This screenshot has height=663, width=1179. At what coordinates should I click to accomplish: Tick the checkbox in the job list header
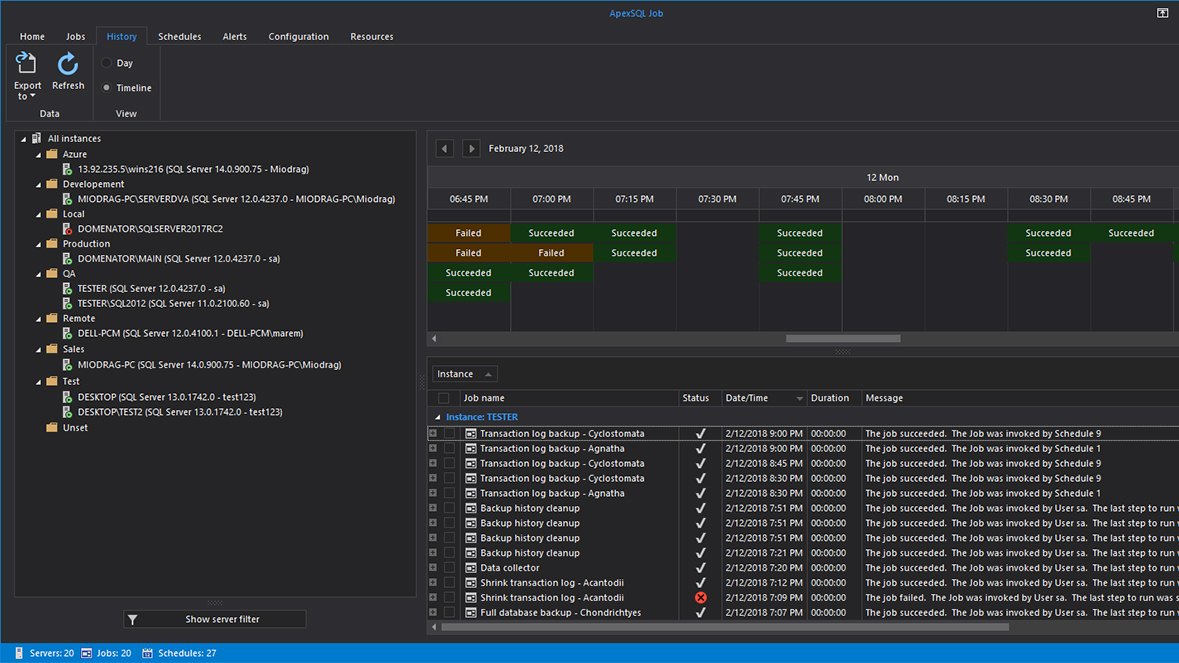[444, 397]
